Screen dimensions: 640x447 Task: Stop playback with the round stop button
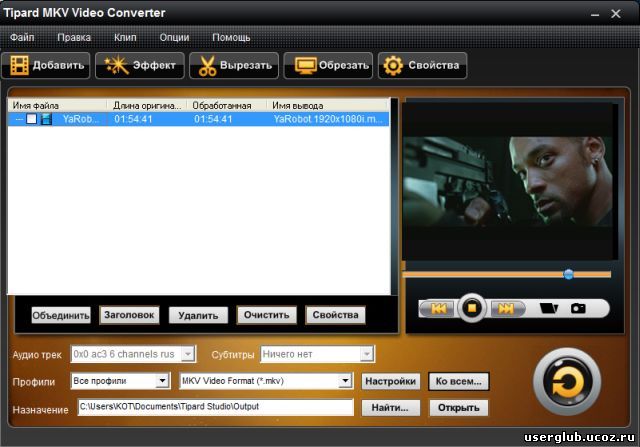click(472, 307)
